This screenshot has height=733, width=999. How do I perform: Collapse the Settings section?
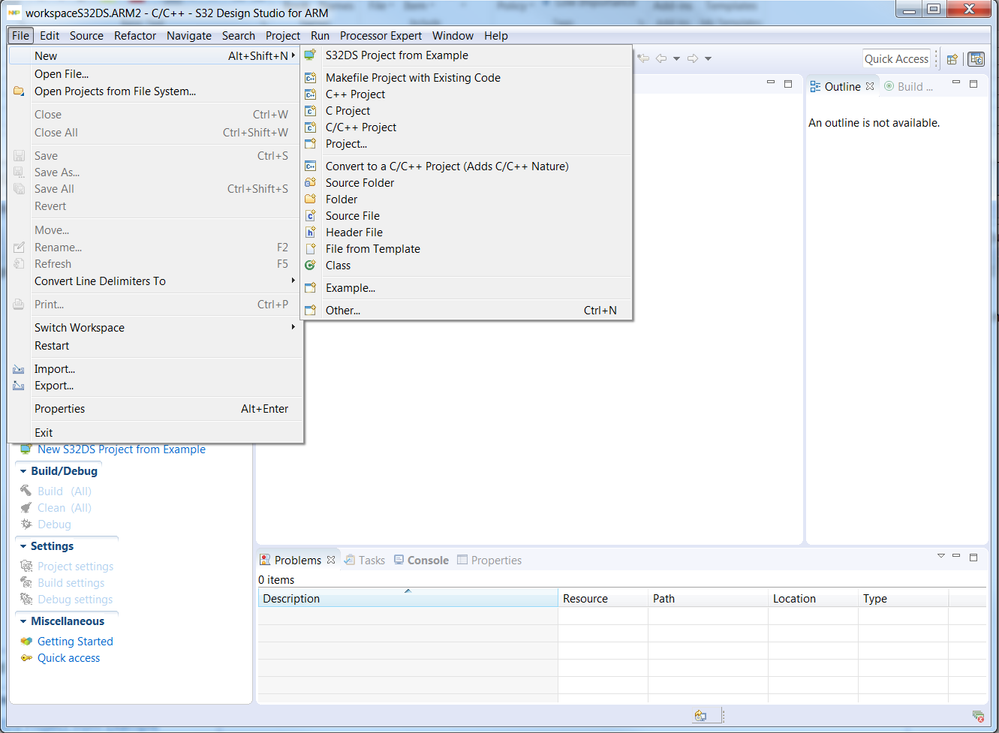(23, 546)
